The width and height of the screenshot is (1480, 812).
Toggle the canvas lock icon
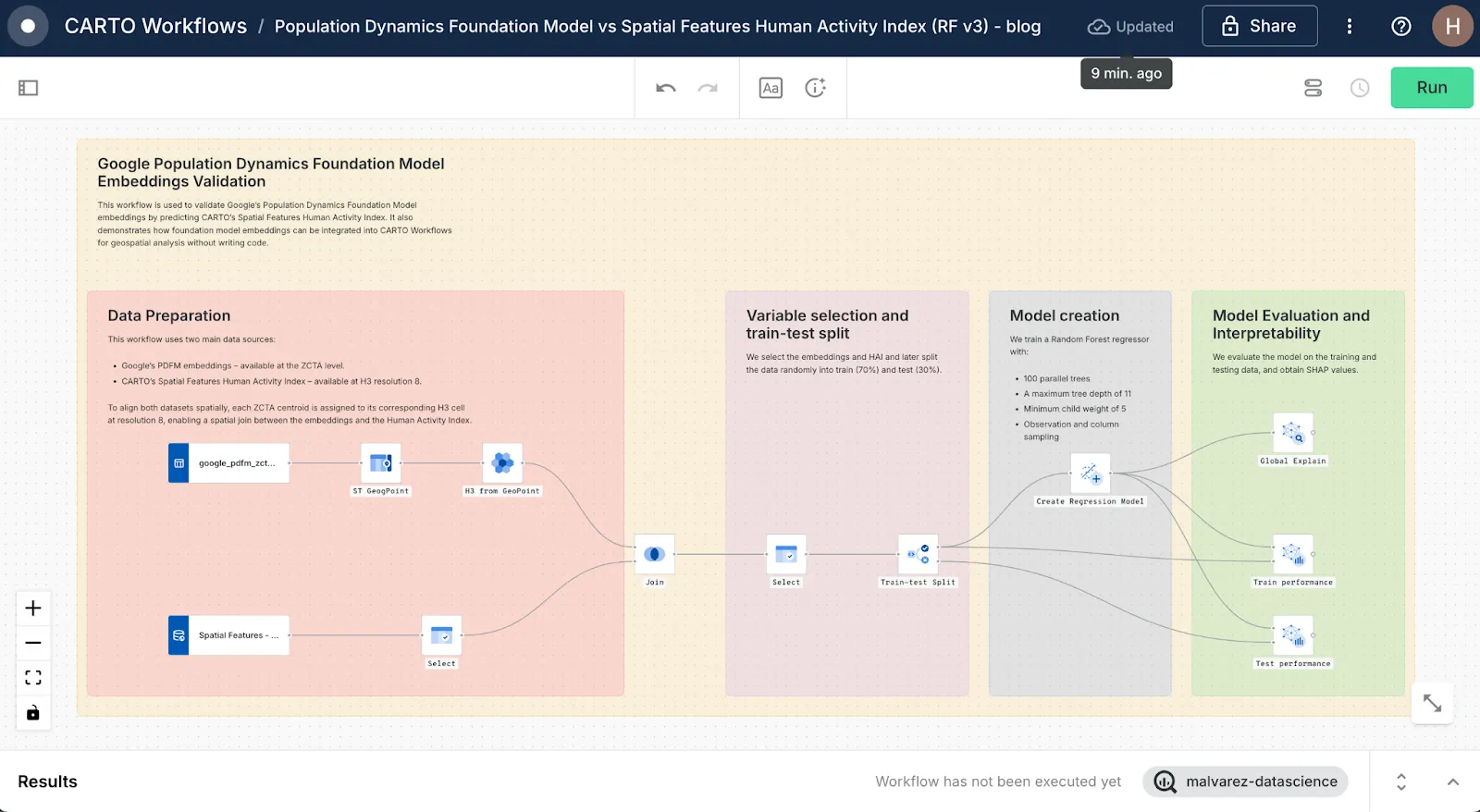[x=33, y=713]
